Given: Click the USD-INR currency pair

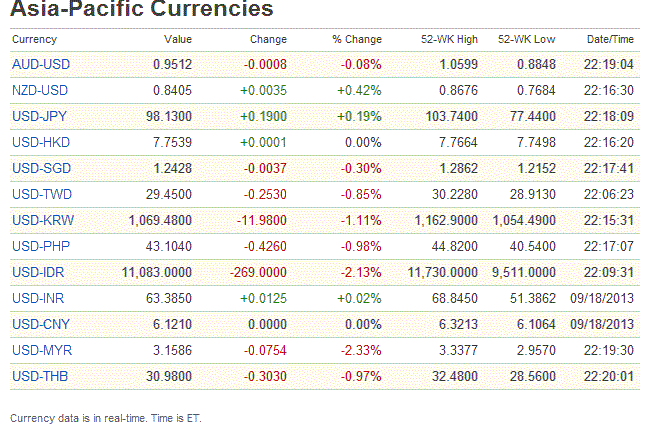Looking at the screenshot, I should 40,298.
